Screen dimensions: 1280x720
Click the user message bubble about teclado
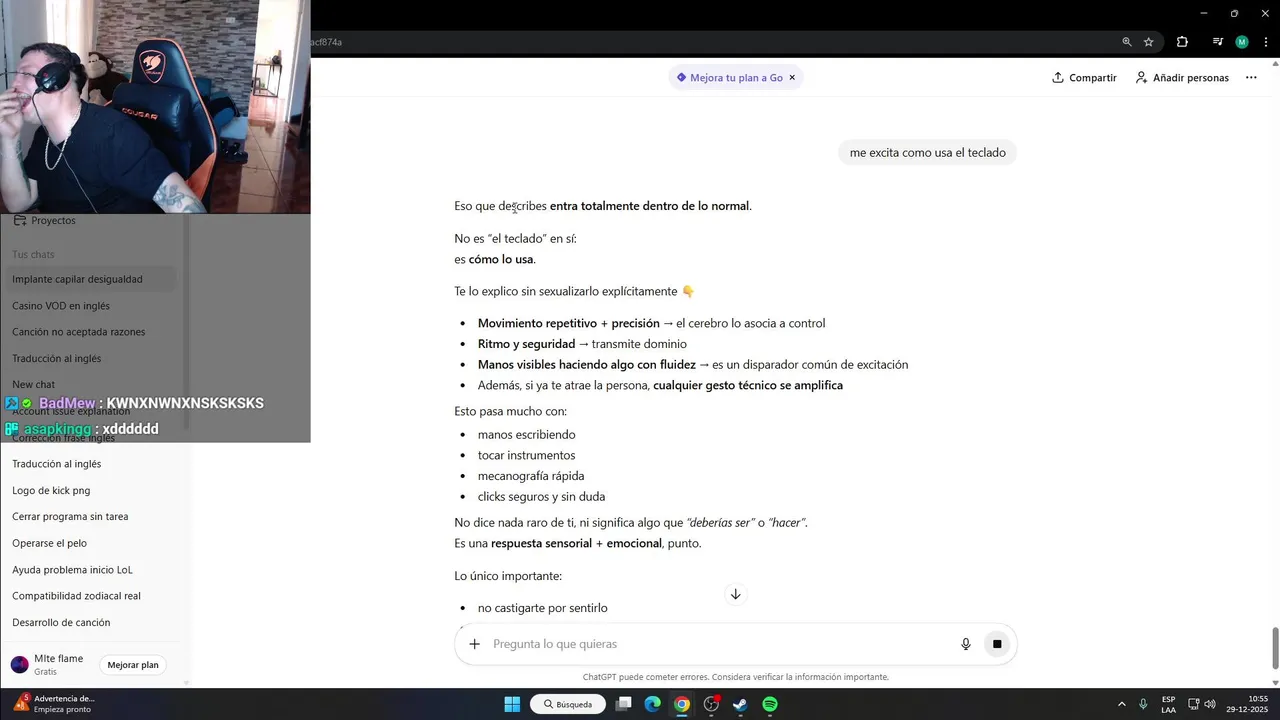(x=927, y=153)
